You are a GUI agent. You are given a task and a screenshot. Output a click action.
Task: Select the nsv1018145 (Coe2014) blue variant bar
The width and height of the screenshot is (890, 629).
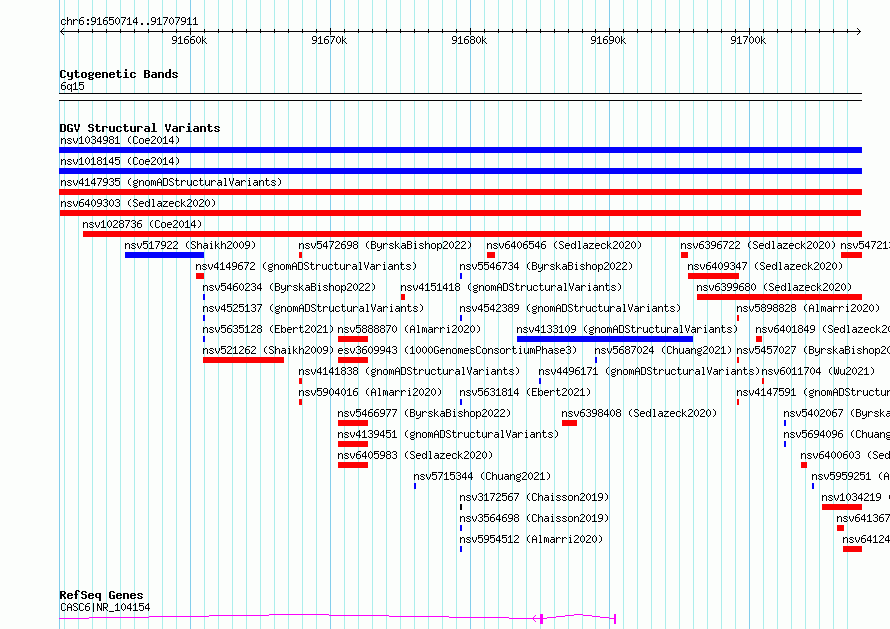[460, 171]
